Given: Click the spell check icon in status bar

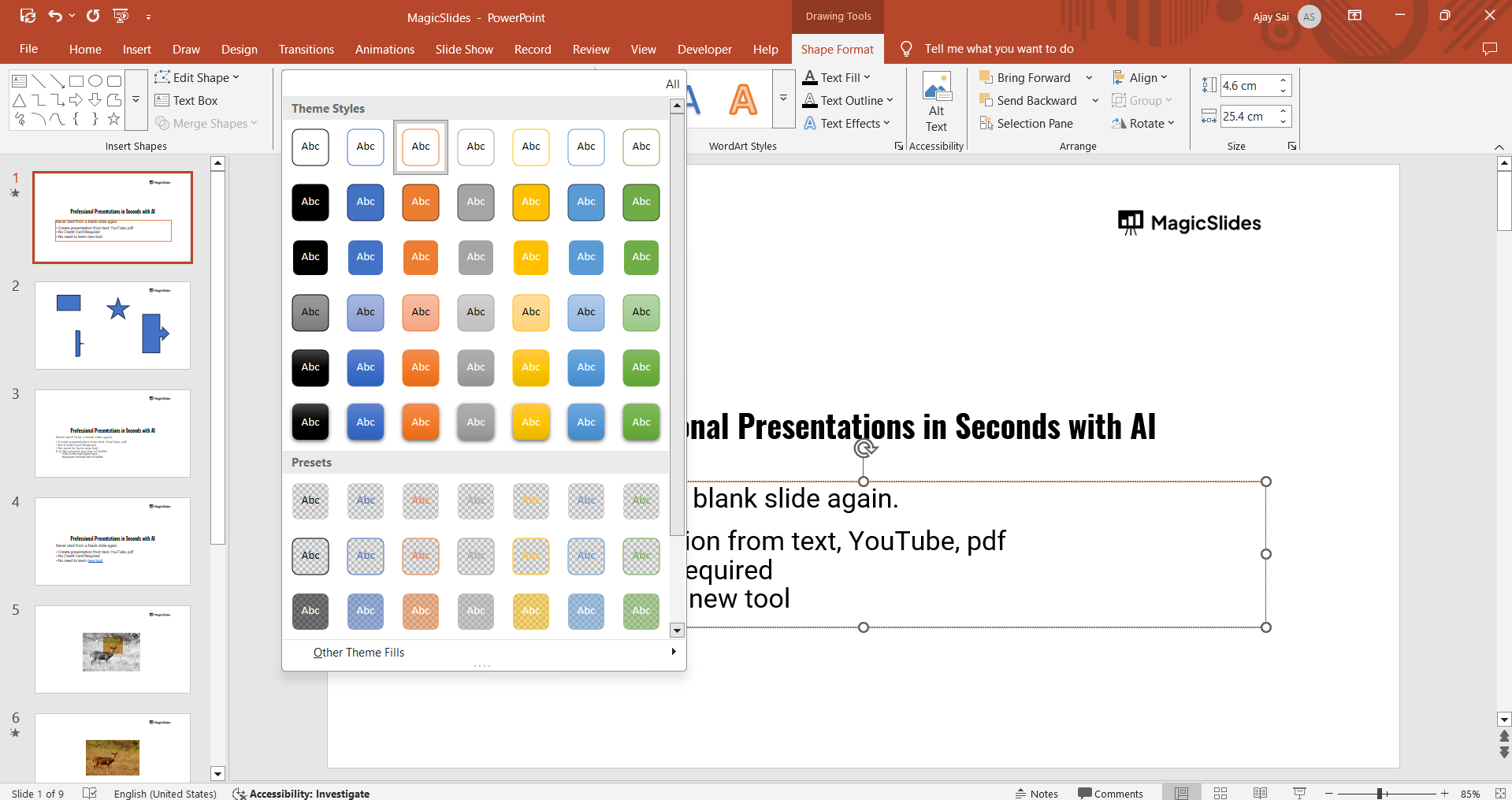Looking at the screenshot, I should (x=90, y=793).
